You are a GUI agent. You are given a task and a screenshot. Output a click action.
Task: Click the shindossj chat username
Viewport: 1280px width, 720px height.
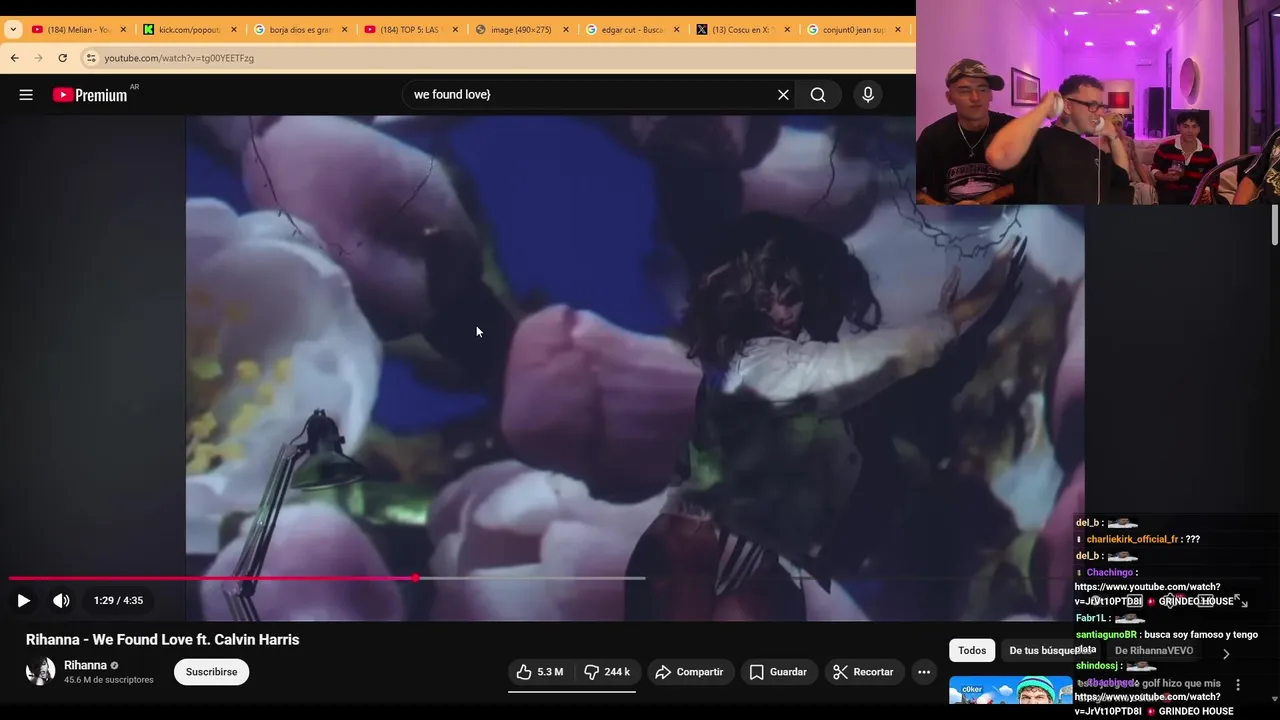click(1096, 666)
